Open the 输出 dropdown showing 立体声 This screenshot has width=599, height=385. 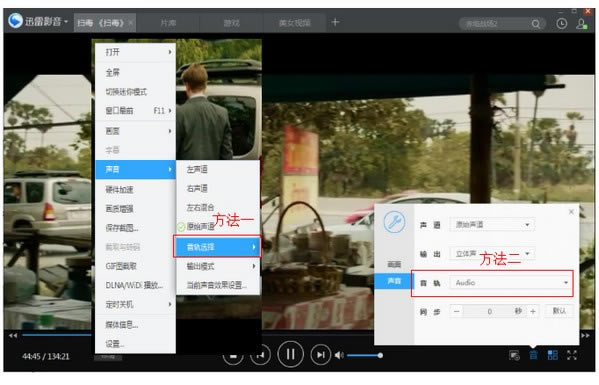(x=492, y=254)
